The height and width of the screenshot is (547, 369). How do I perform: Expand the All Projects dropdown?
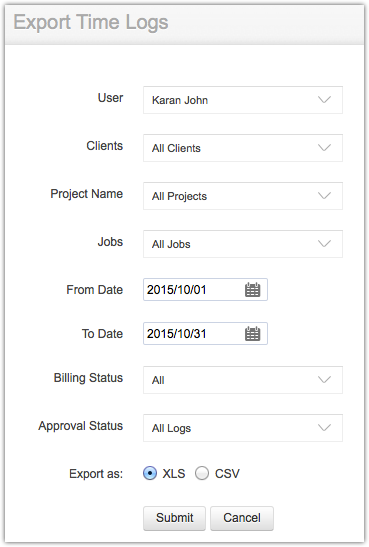tap(243, 196)
